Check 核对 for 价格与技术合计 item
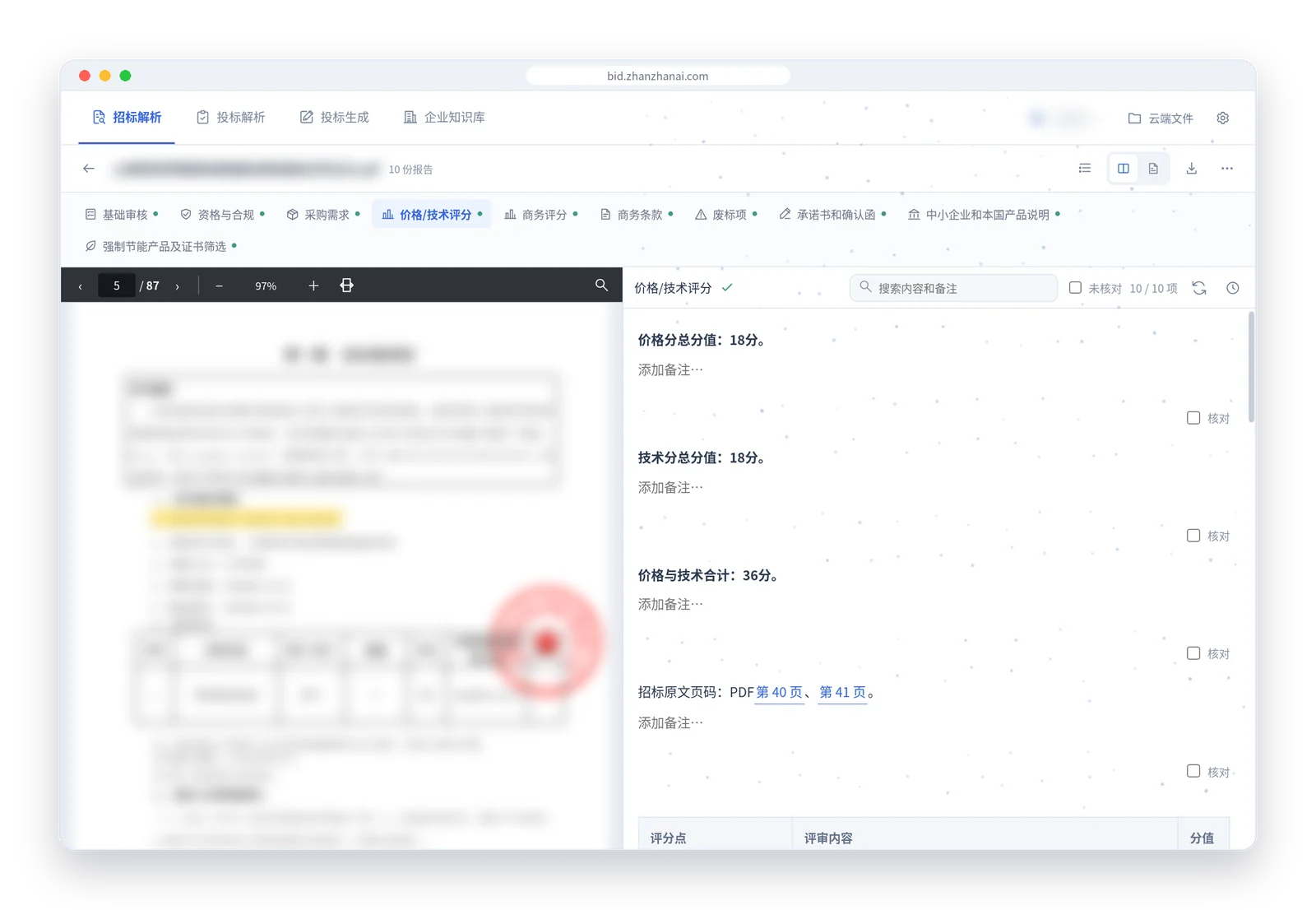This screenshot has width=1316, height=910. (1193, 653)
